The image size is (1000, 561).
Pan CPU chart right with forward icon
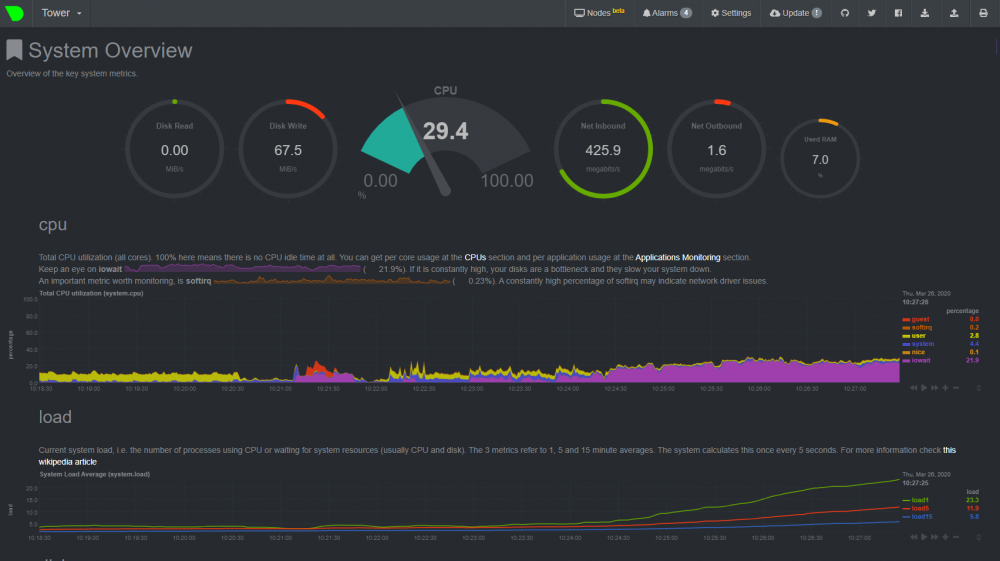[x=934, y=388]
